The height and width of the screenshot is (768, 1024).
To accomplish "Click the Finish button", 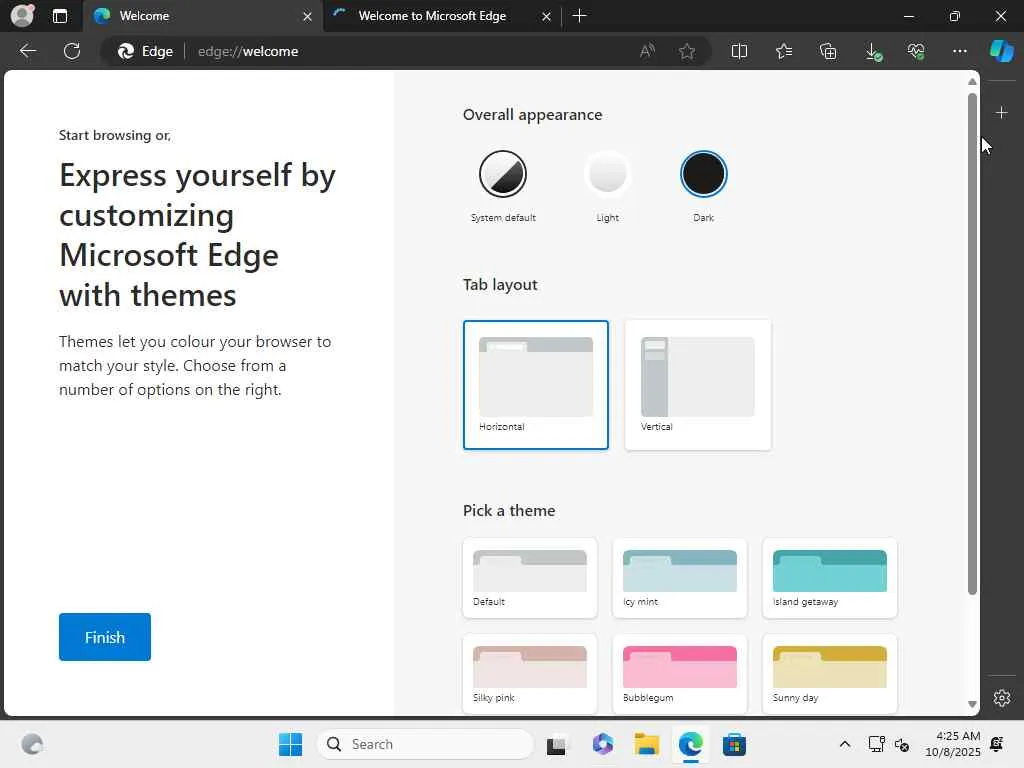I will 104,637.
